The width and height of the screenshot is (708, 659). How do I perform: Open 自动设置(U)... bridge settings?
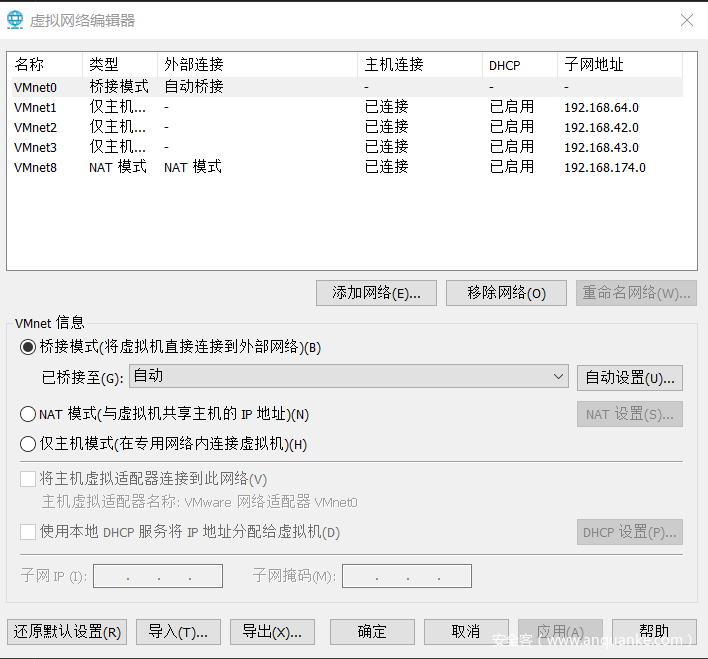coord(630,378)
